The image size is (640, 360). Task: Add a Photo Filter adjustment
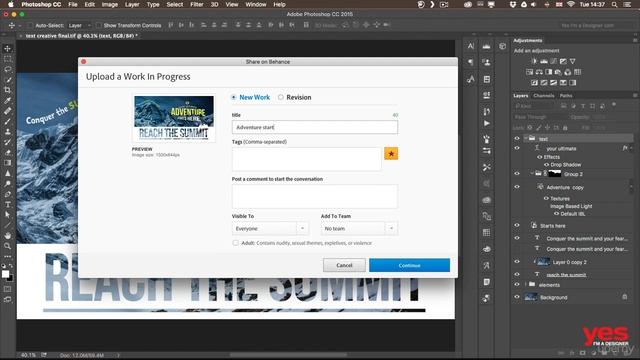click(x=558, y=72)
